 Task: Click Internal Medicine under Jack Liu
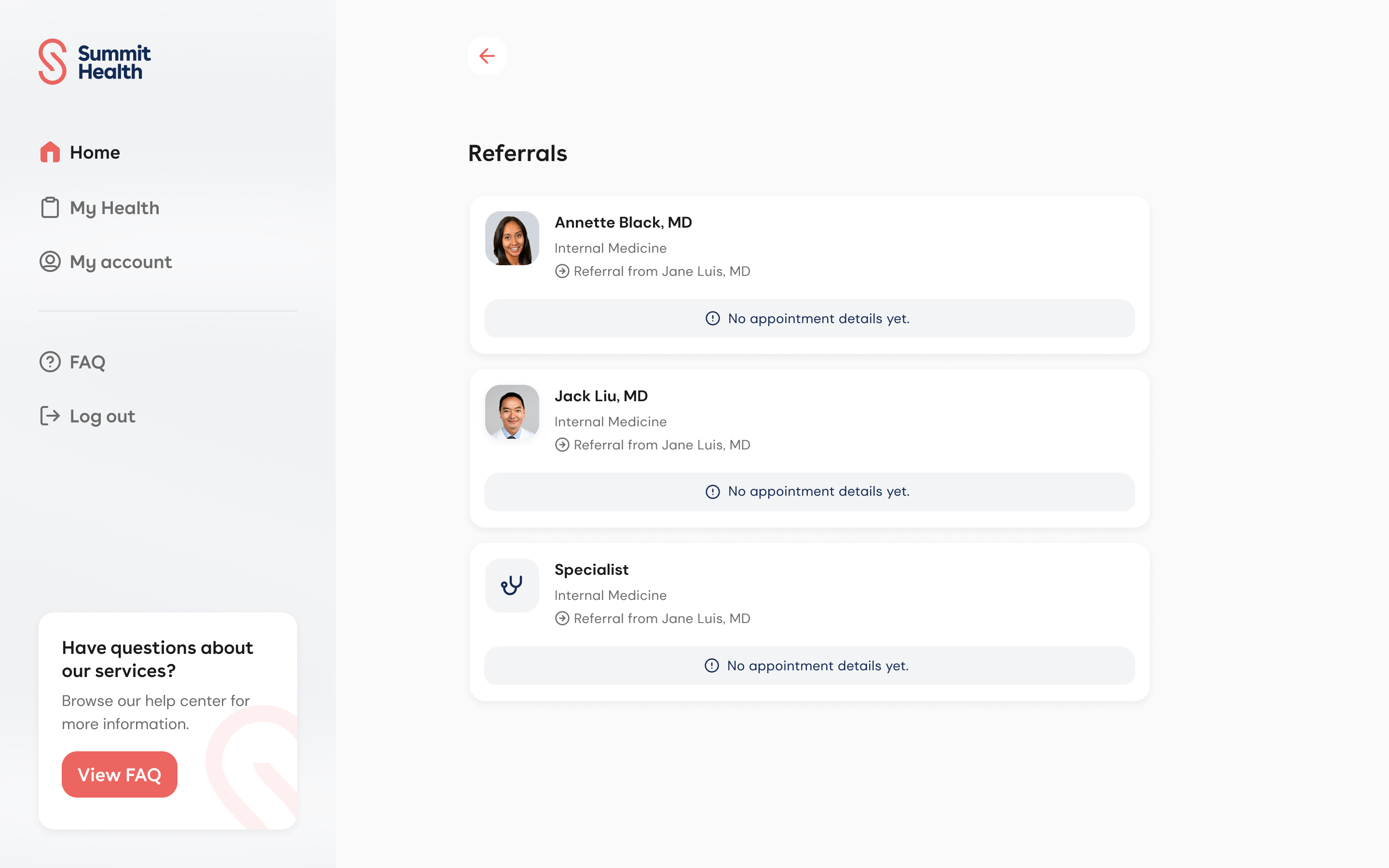pos(610,422)
